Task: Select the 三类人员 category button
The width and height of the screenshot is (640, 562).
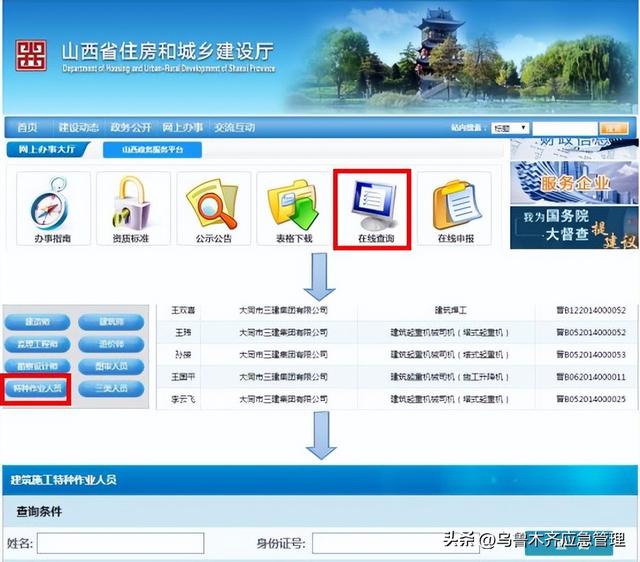Action: pos(111,388)
